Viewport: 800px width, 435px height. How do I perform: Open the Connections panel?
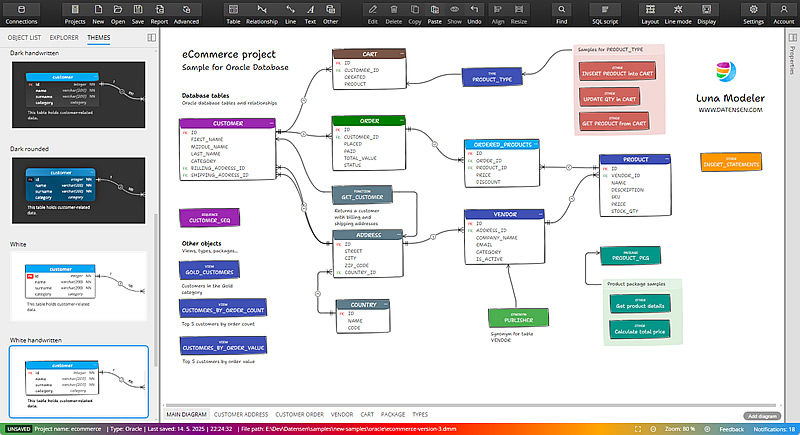(x=21, y=14)
